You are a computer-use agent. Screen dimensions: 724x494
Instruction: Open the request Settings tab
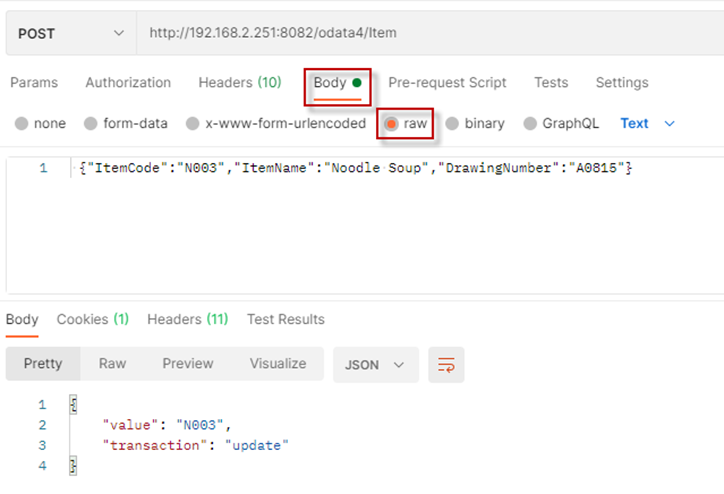click(622, 83)
